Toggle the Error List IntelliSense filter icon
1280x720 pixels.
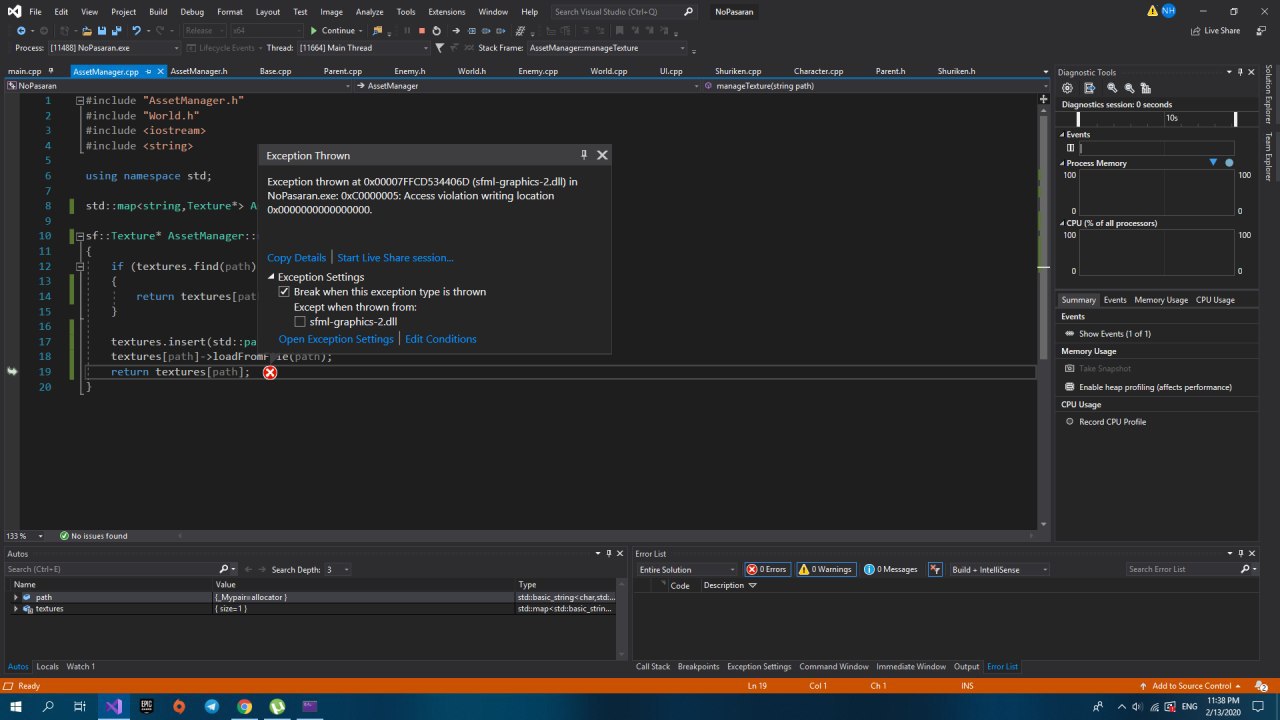(x=936, y=569)
